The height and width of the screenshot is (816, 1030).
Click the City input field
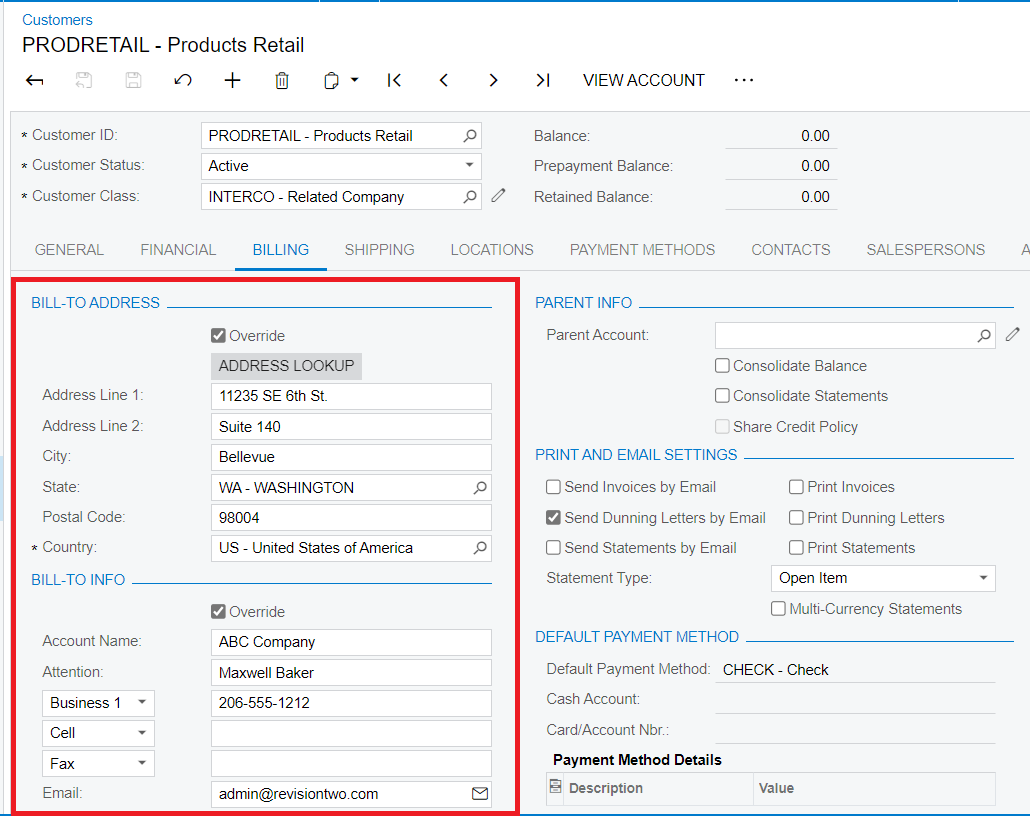(x=351, y=457)
